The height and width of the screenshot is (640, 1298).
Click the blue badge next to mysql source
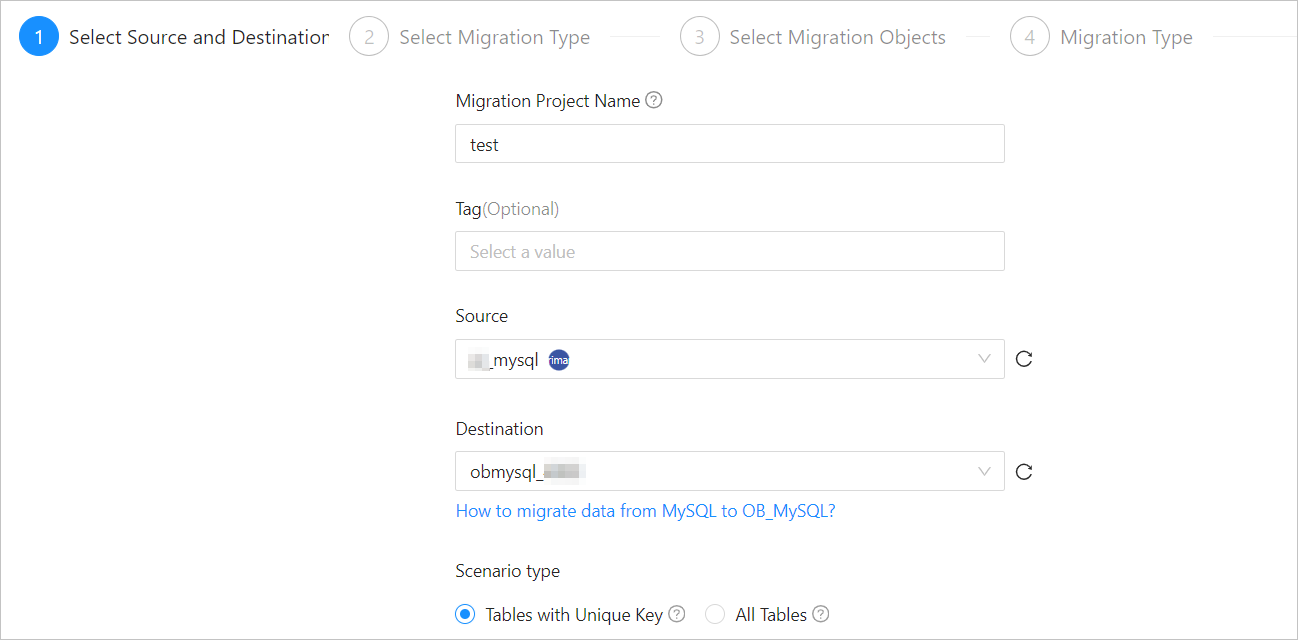pos(558,359)
